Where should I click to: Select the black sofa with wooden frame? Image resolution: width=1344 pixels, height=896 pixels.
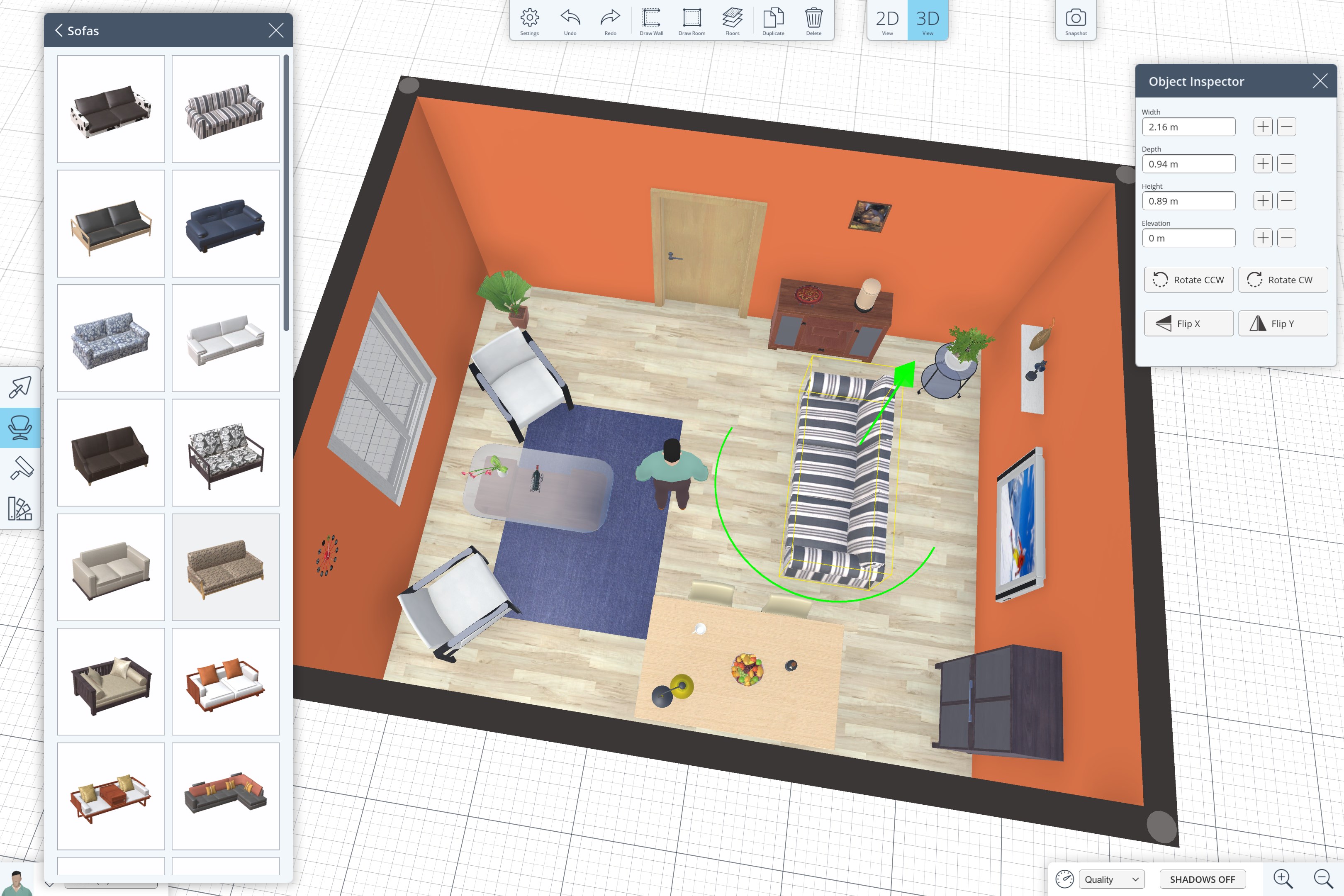click(x=111, y=224)
